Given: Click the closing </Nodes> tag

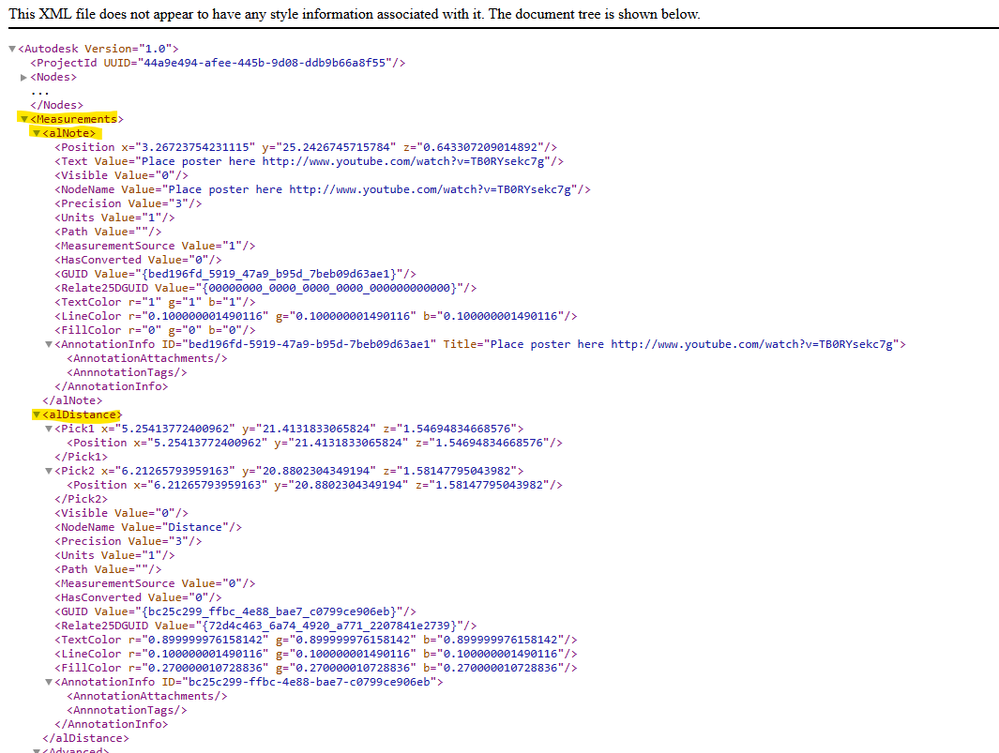Looking at the screenshot, I should [57, 105].
